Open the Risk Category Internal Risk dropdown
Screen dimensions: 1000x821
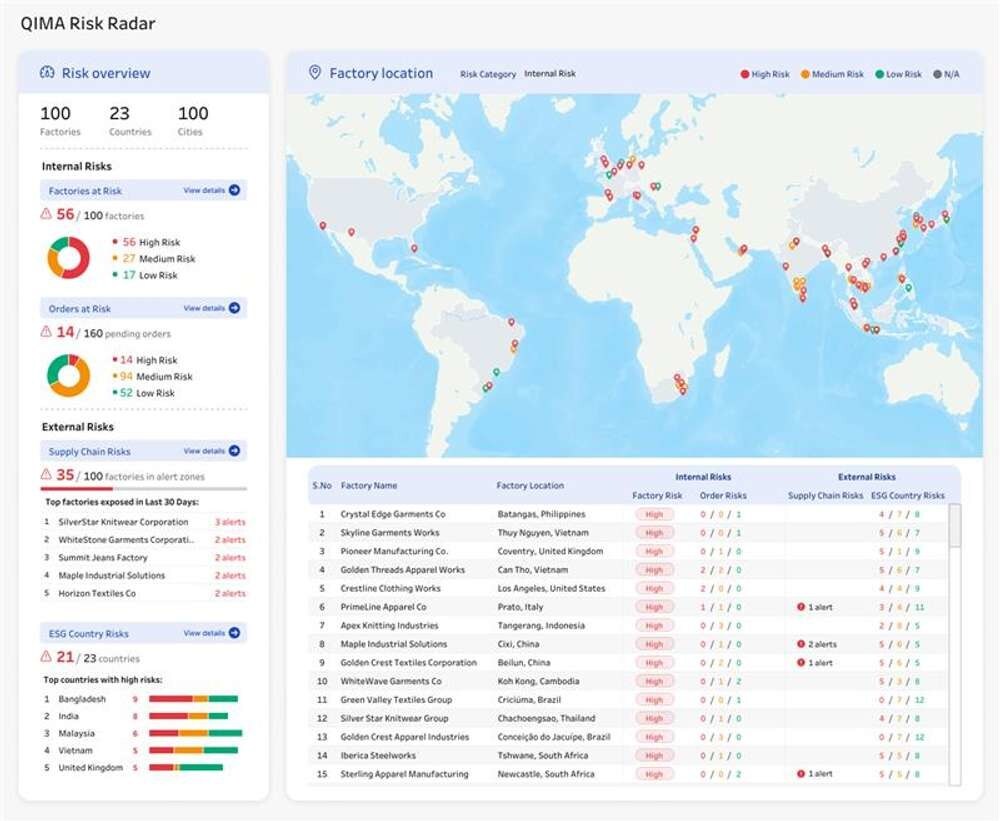click(x=550, y=74)
